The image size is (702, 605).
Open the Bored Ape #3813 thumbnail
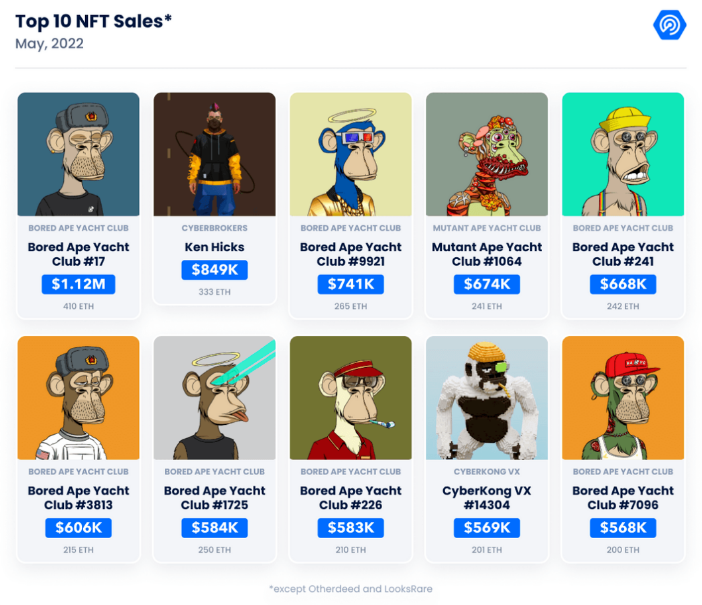tap(78, 398)
